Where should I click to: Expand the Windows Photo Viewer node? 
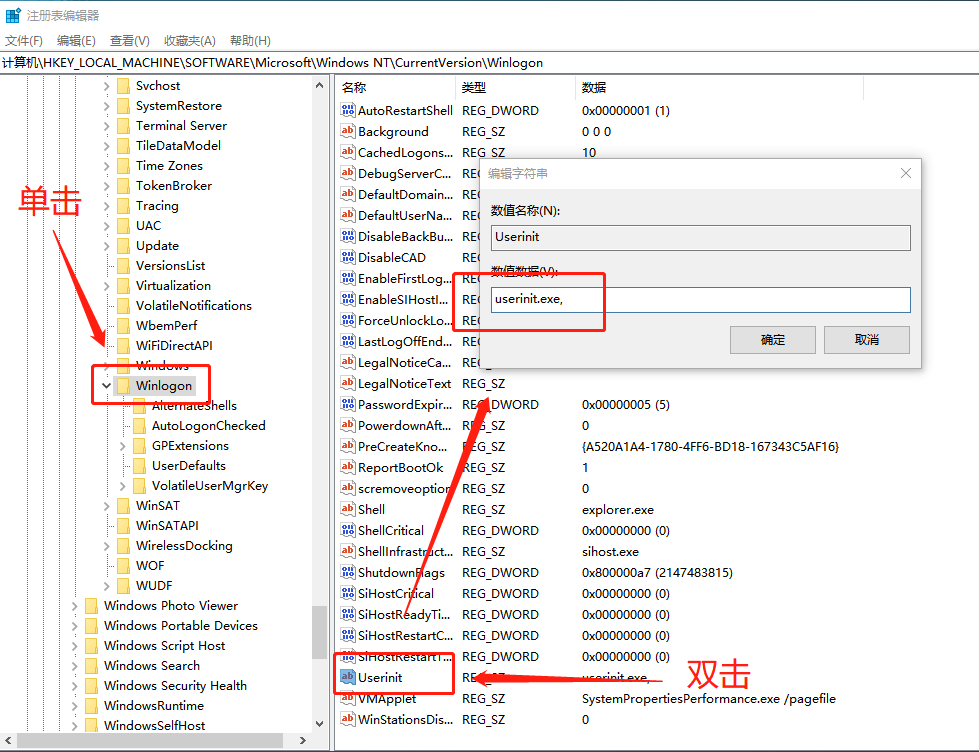(74, 605)
